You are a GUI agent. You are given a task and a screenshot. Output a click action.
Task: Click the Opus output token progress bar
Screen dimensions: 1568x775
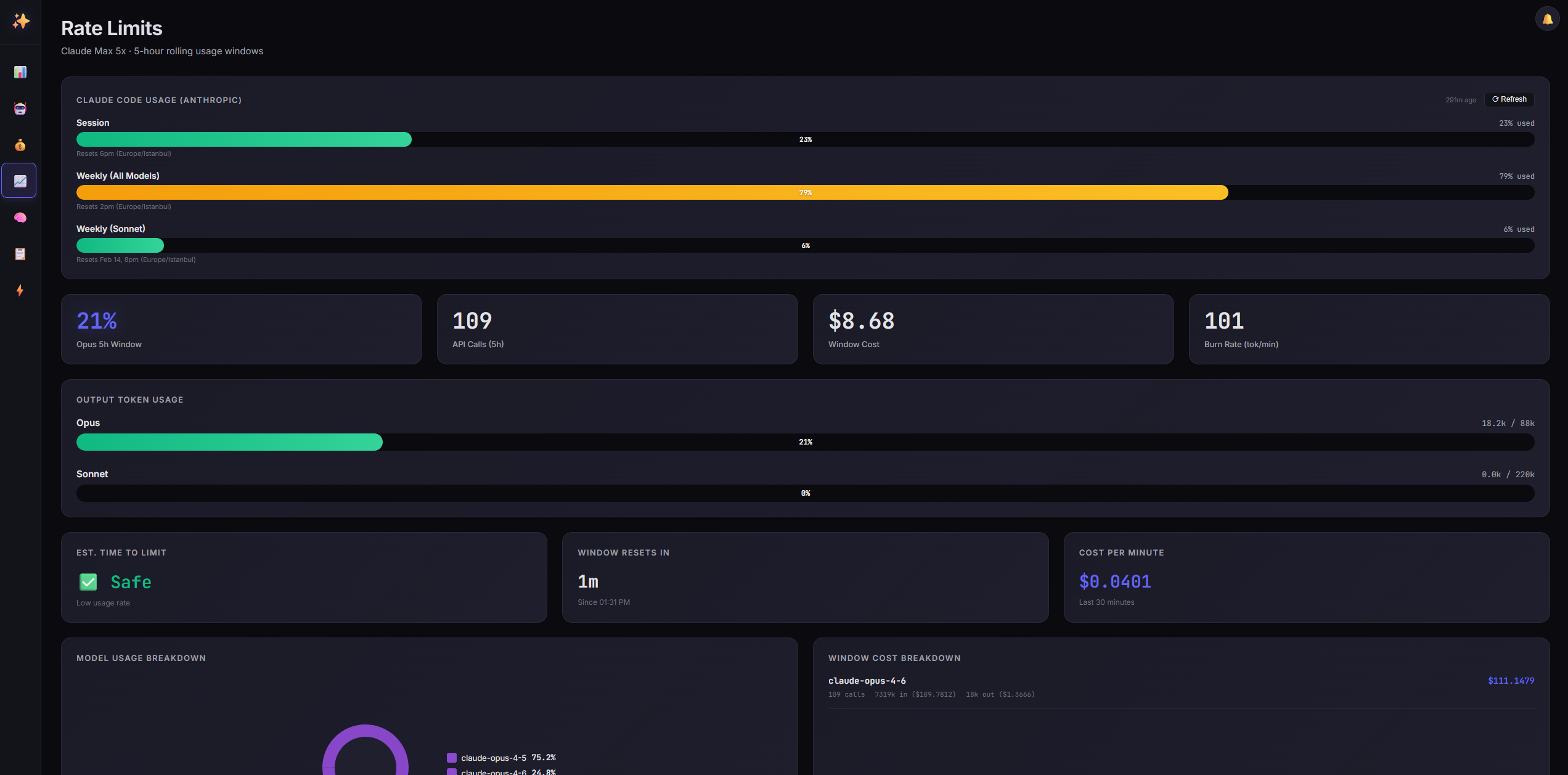805,442
